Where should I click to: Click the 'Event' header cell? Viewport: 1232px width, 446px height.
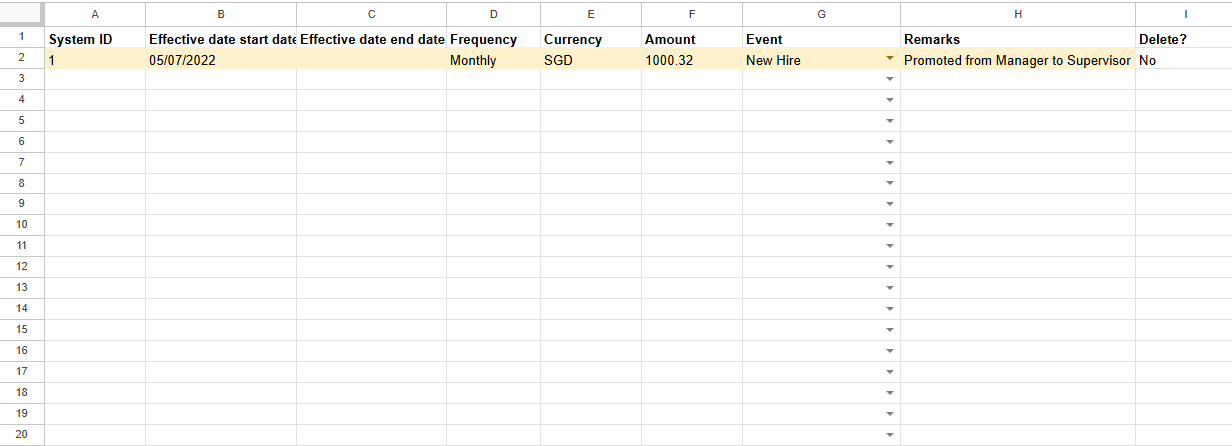click(822, 38)
